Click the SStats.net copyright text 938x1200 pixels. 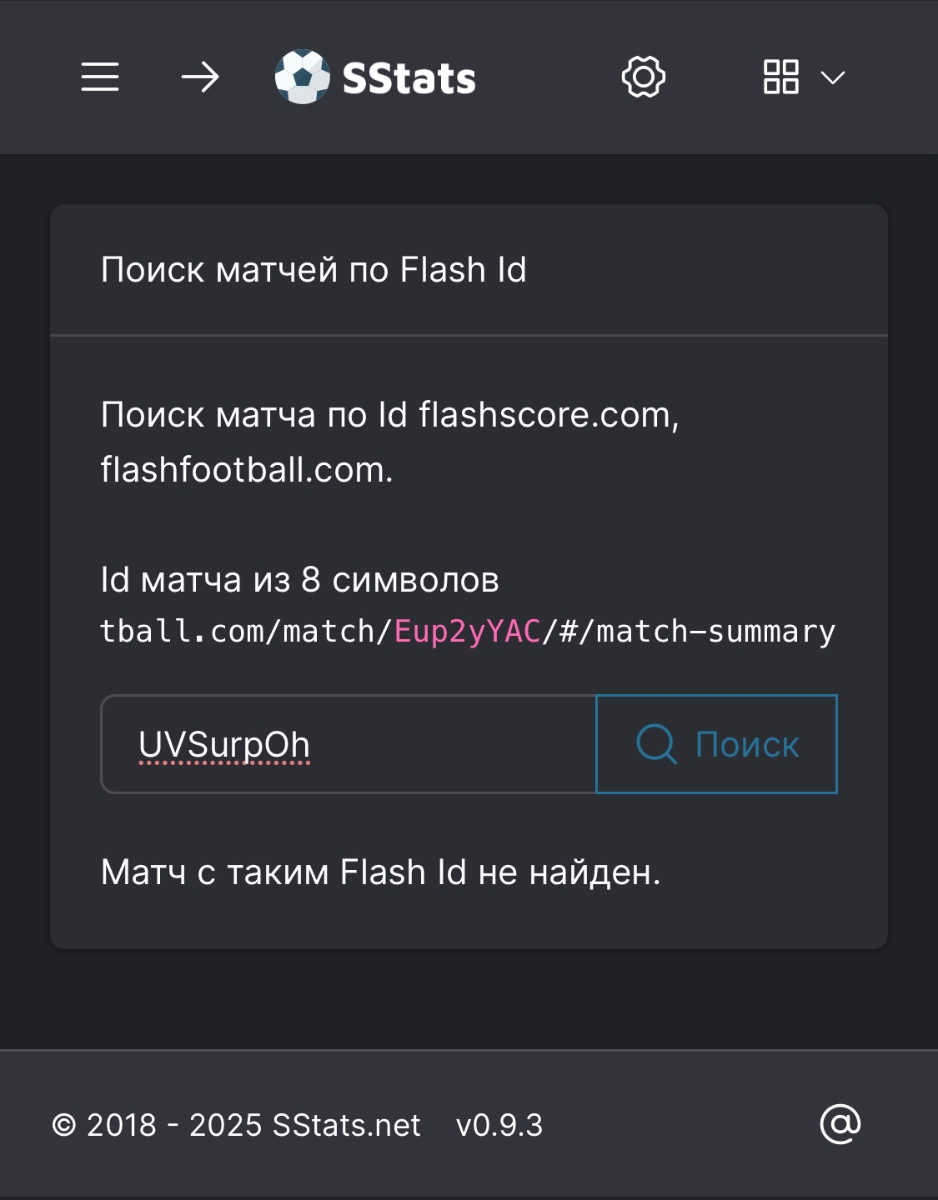tap(237, 1125)
